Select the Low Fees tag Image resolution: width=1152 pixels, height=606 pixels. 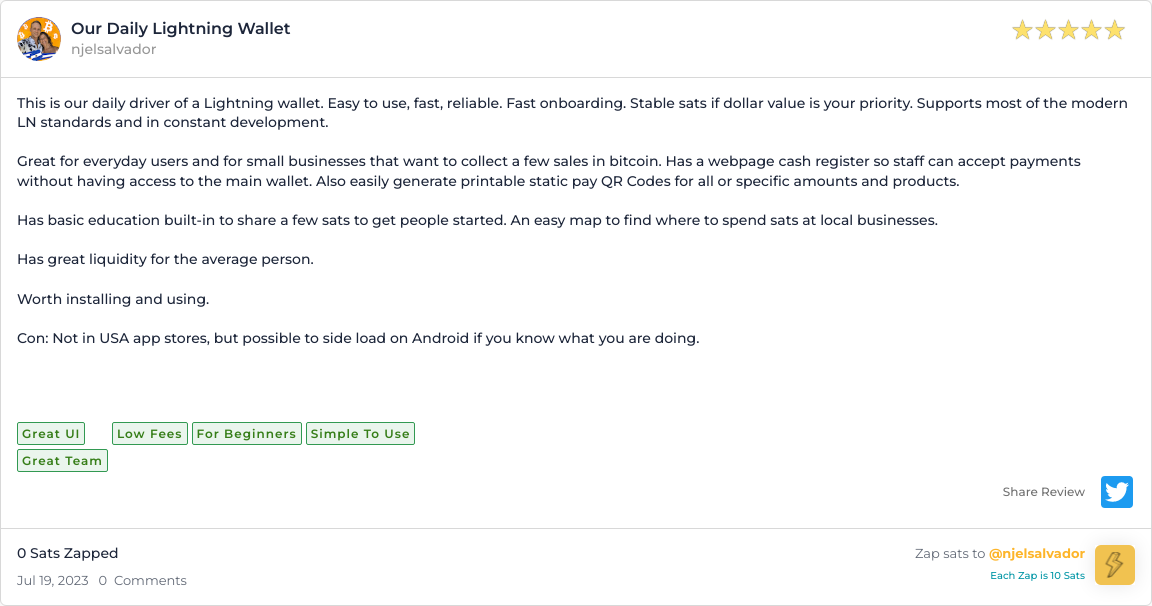click(149, 434)
